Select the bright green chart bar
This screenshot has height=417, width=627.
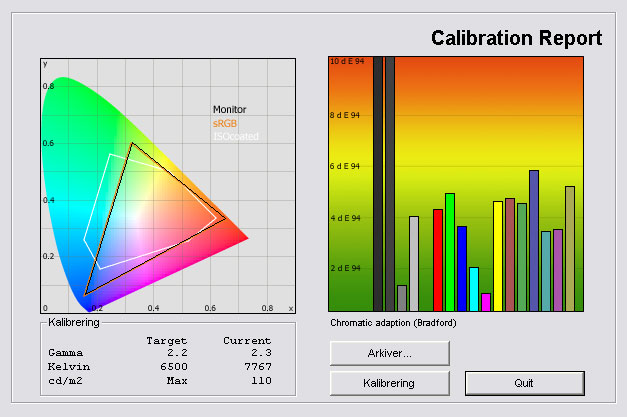449,252
